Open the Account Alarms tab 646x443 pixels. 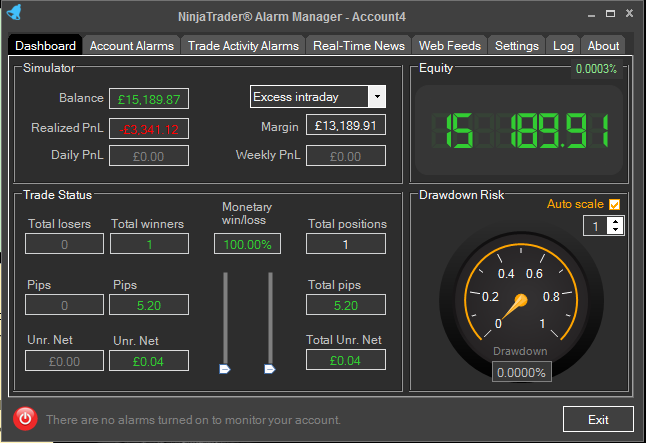[132, 45]
